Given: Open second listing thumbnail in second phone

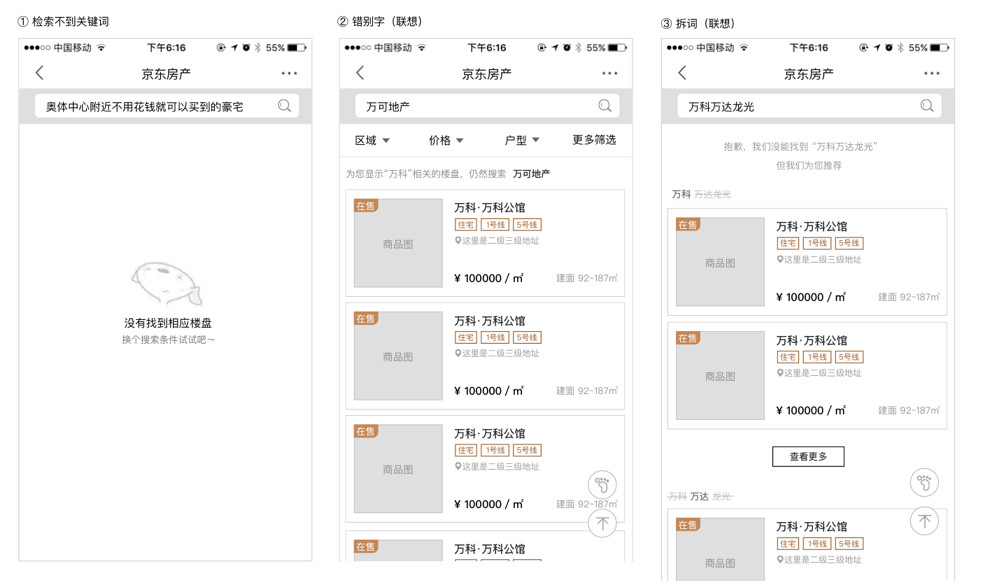Looking at the screenshot, I should pyautogui.click(x=398, y=356).
